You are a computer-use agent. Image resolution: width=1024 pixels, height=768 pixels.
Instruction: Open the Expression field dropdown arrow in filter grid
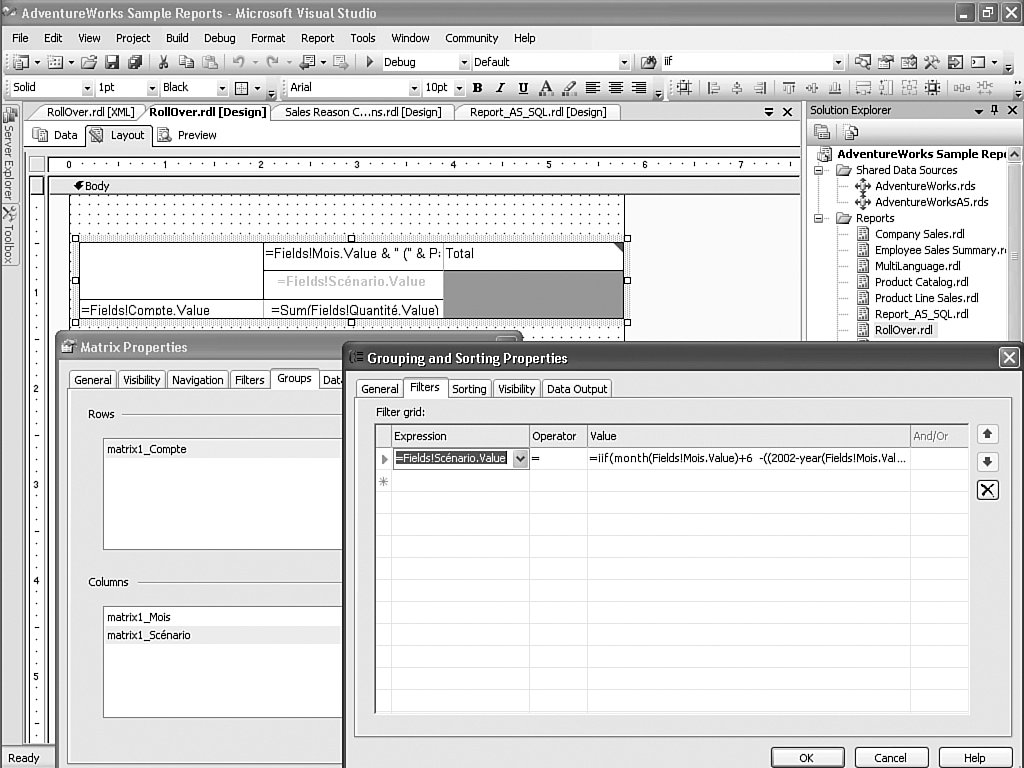(520, 458)
